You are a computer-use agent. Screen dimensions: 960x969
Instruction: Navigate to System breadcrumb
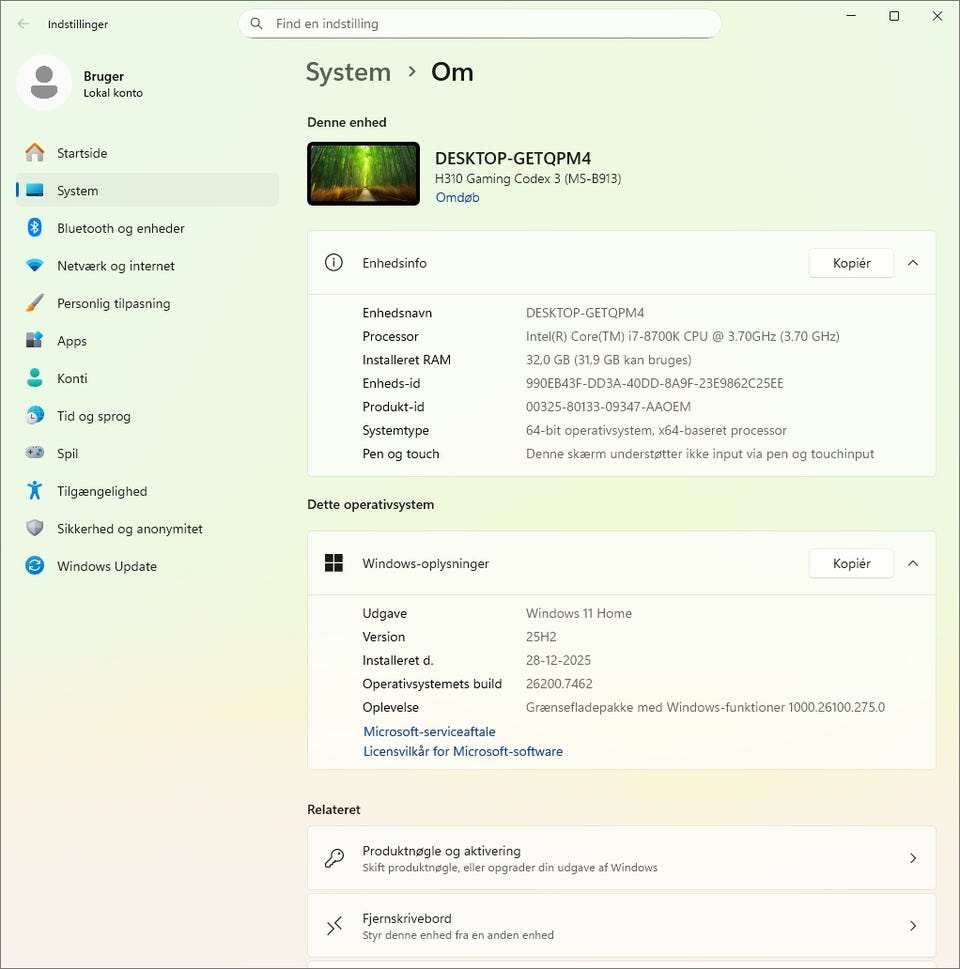(348, 72)
